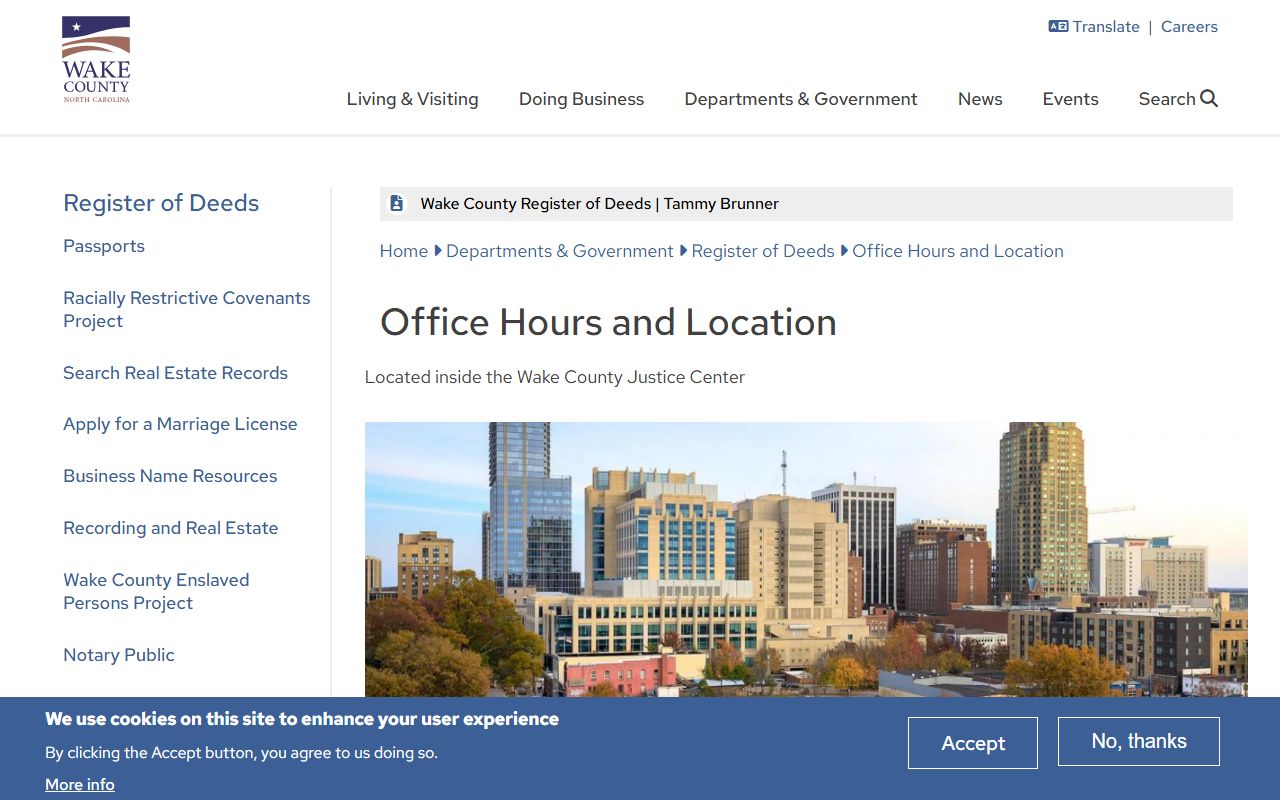This screenshot has height=800, width=1280.
Task: Visit Business Name Resources page
Action: (x=170, y=476)
